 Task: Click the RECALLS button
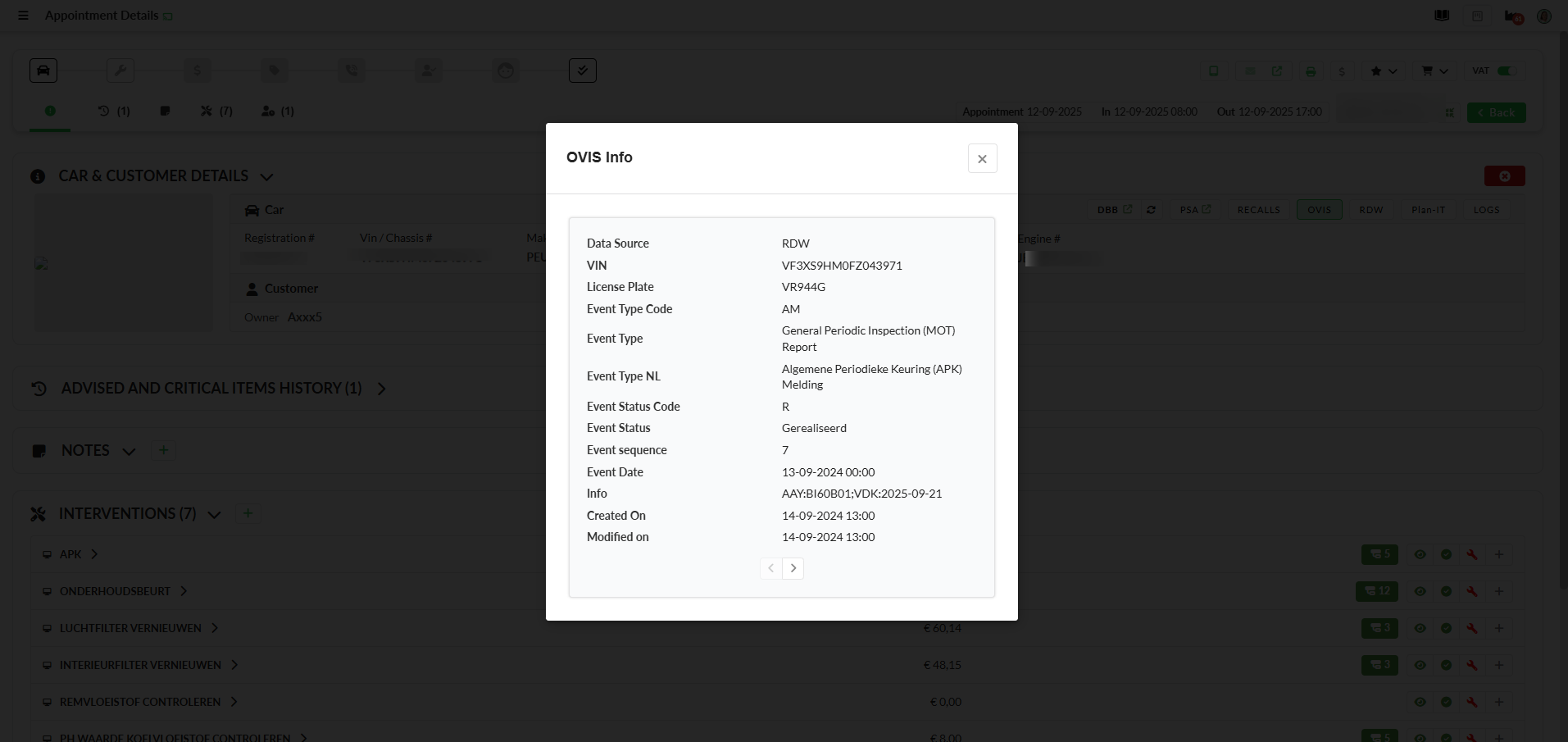click(x=1258, y=210)
